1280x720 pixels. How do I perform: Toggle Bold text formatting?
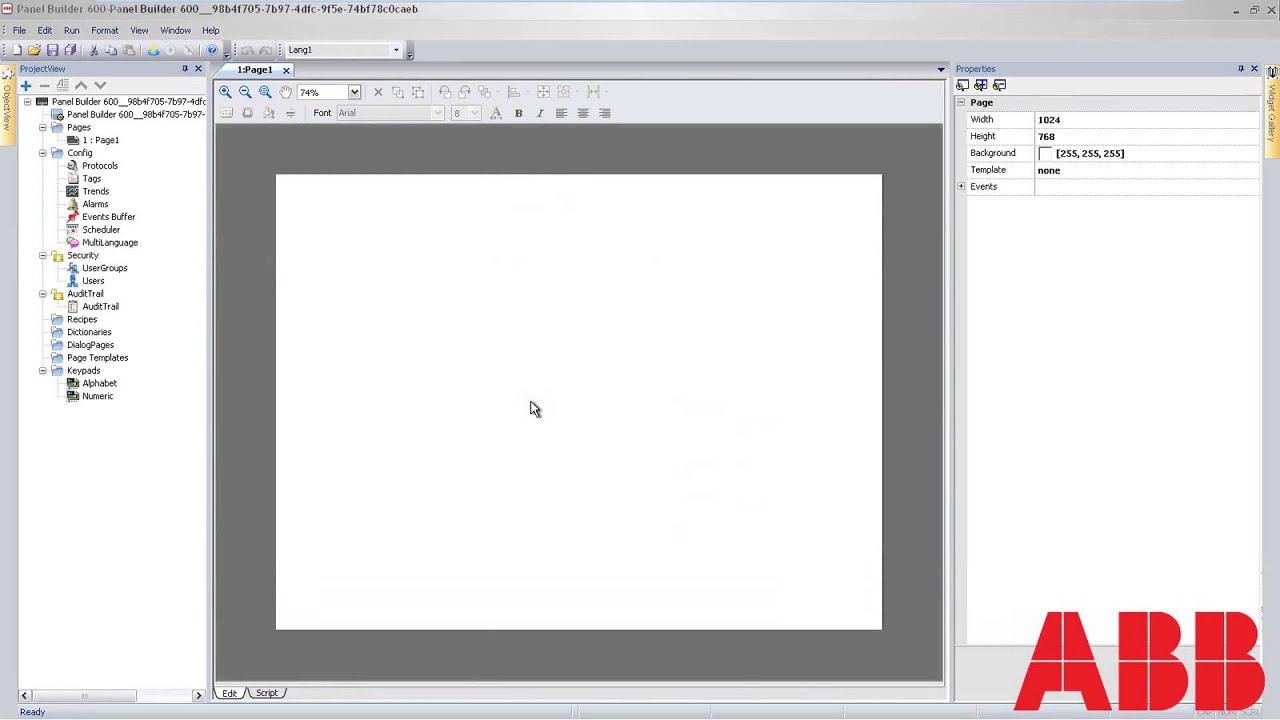tap(518, 113)
